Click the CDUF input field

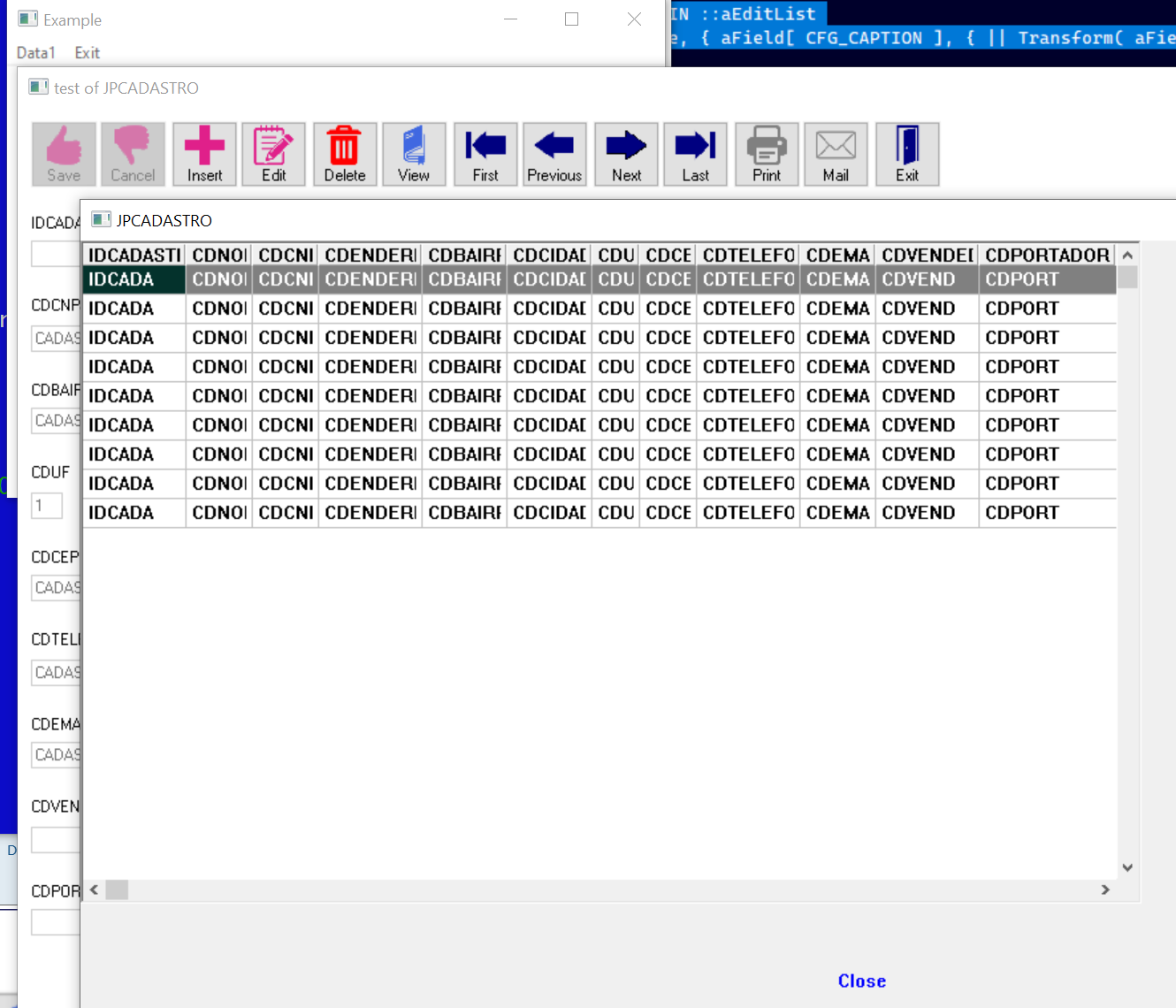pos(47,506)
